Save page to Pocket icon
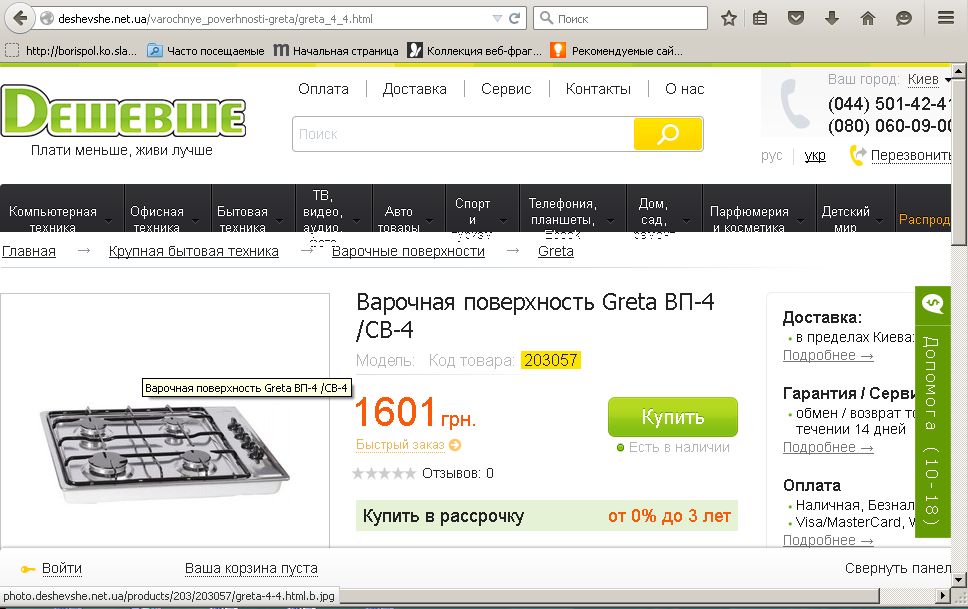The image size is (968, 609). 796,19
